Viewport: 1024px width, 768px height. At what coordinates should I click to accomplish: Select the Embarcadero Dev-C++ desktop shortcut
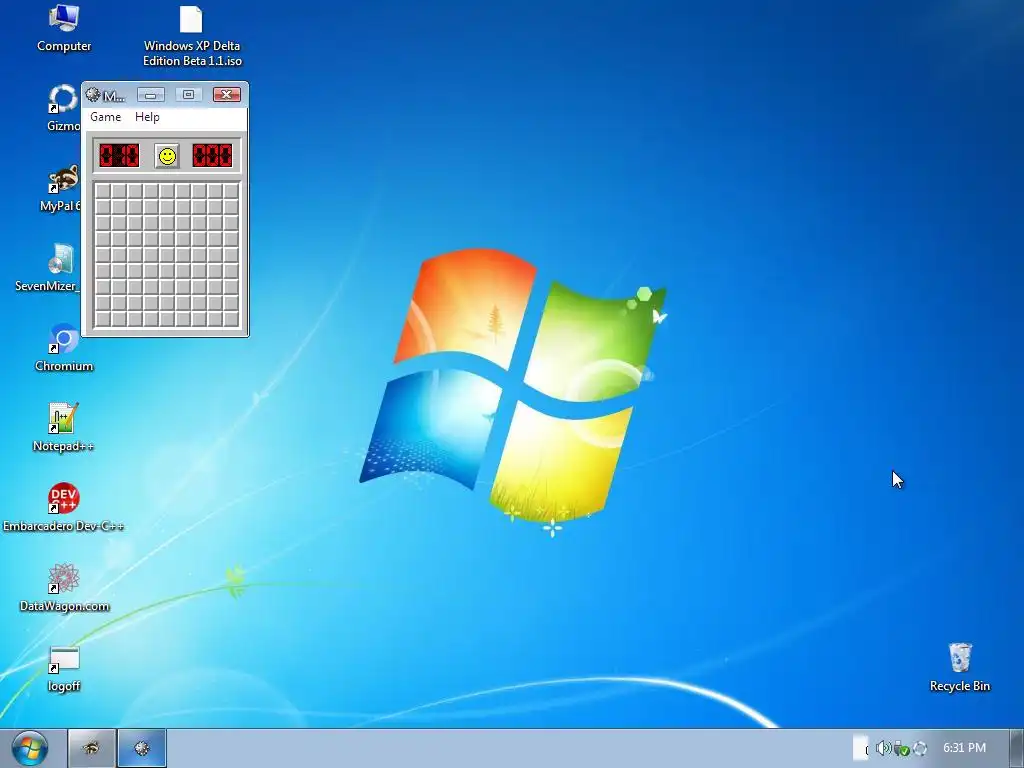[x=63, y=508]
